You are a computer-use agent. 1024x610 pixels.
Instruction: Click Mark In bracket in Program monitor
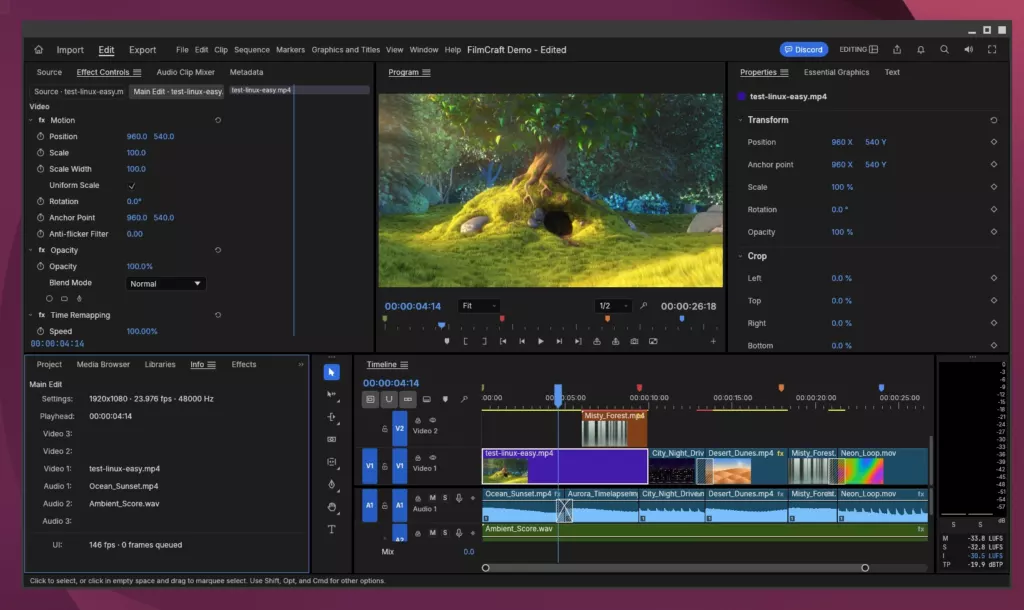tap(466, 341)
